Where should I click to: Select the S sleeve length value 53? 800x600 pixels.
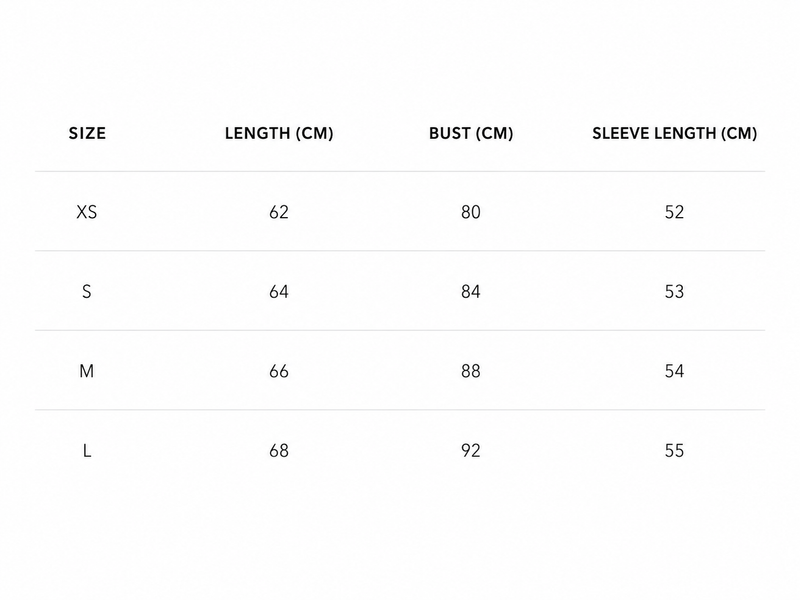click(674, 291)
